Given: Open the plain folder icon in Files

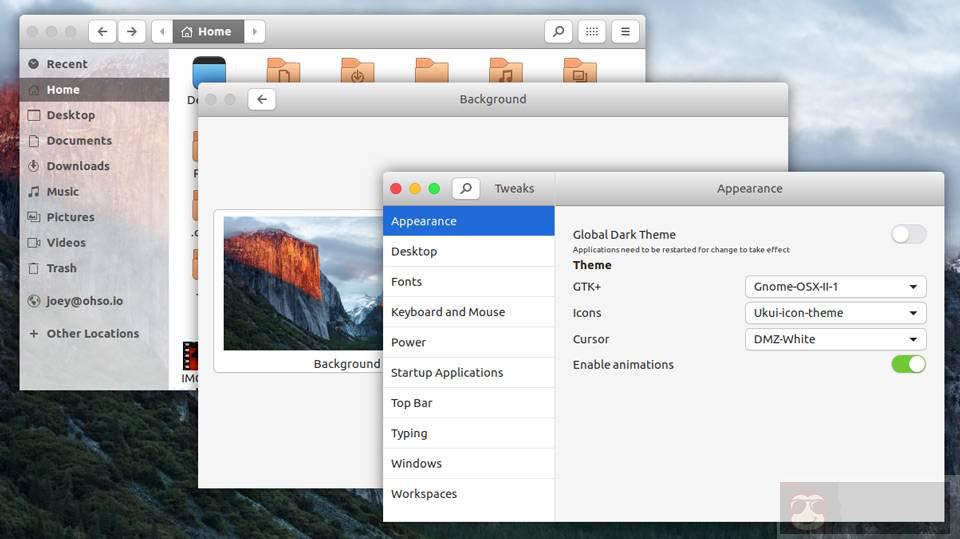Looking at the screenshot, I should 432,70.
